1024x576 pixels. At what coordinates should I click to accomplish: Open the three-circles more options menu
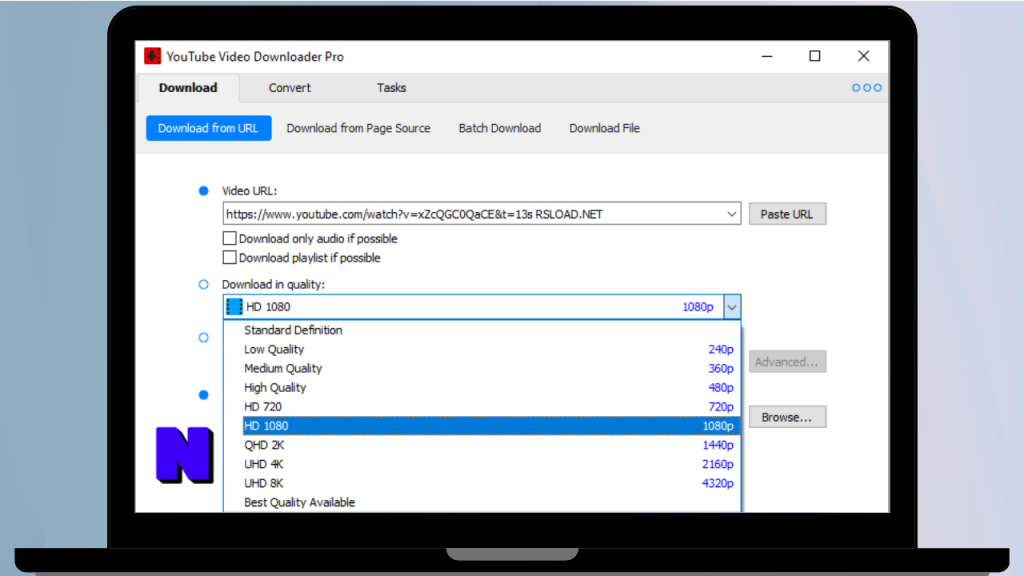(867, 88)
